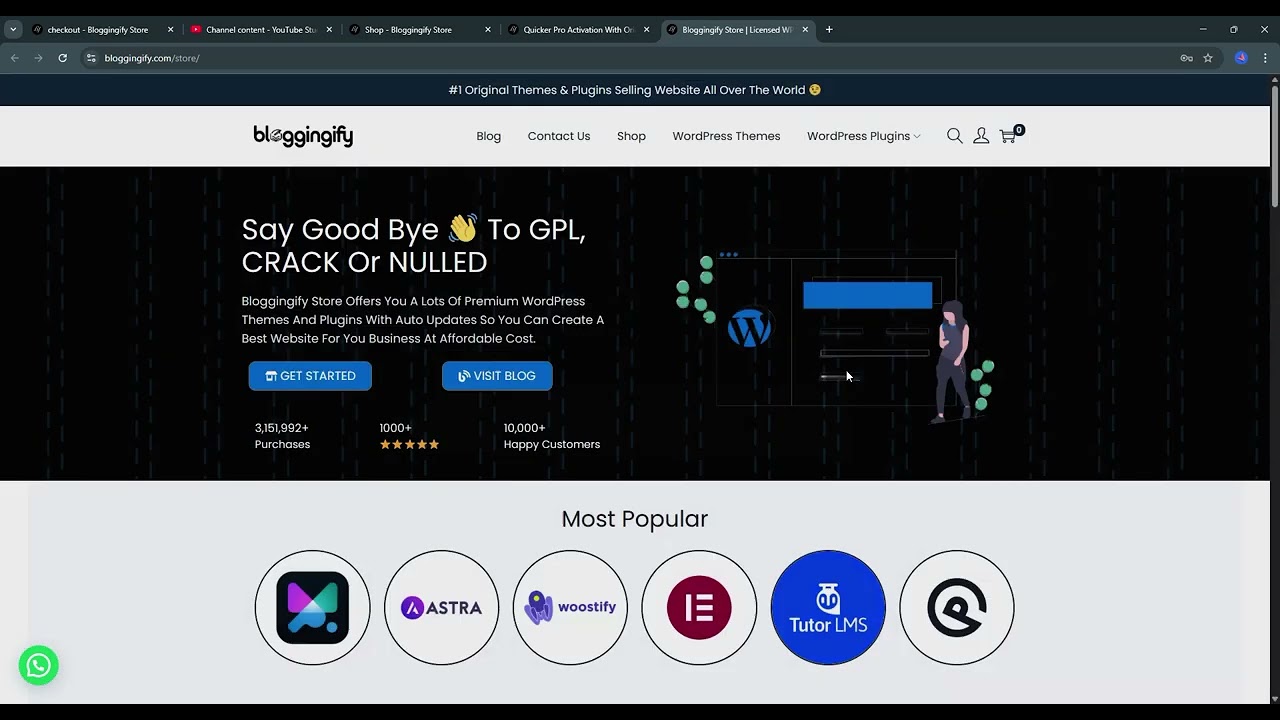Switch to the Shop - Bloggingify Store tab

tap(419, 29)
